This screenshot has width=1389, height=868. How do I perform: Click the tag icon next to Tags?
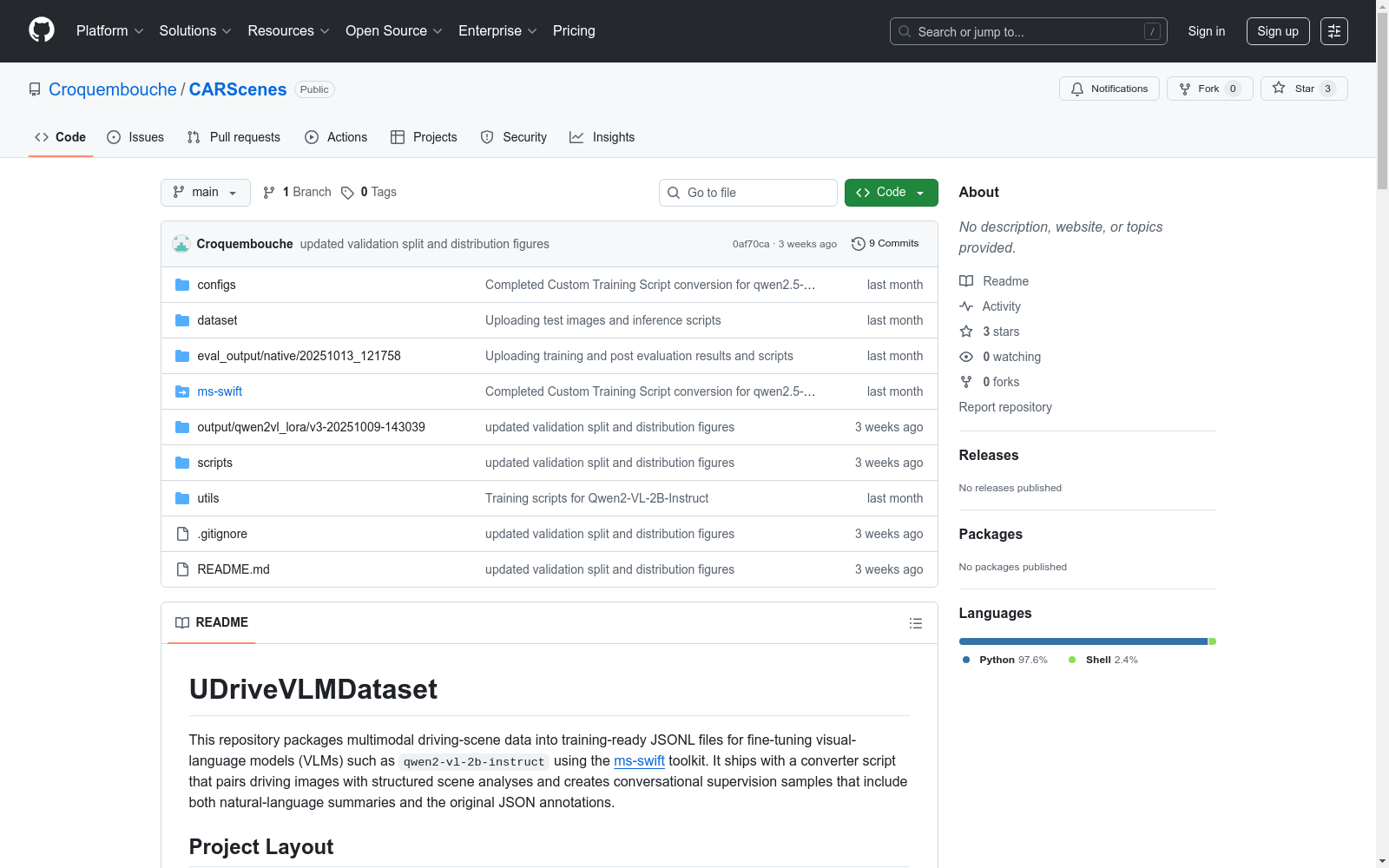347,193
